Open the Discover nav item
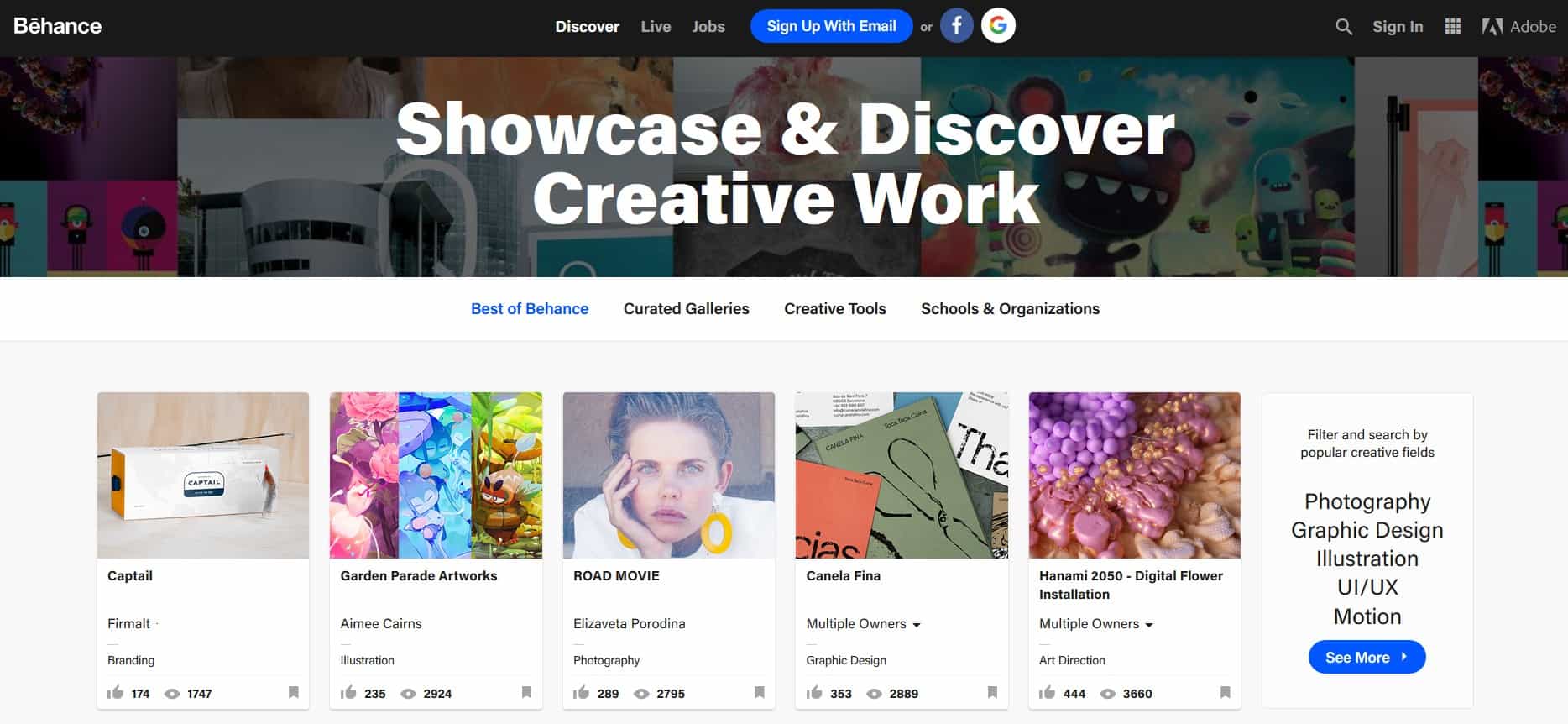 tap(588, 27)
